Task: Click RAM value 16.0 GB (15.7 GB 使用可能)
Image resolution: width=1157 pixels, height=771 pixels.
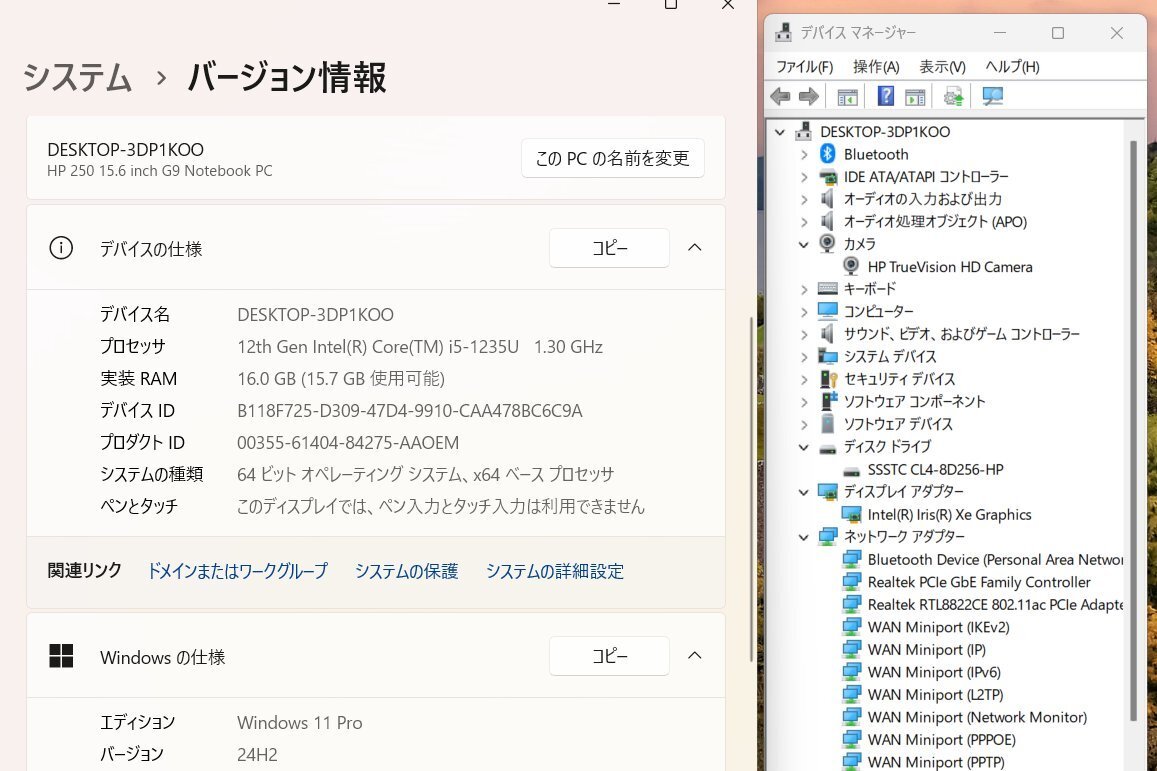Action: pos(341,378)
